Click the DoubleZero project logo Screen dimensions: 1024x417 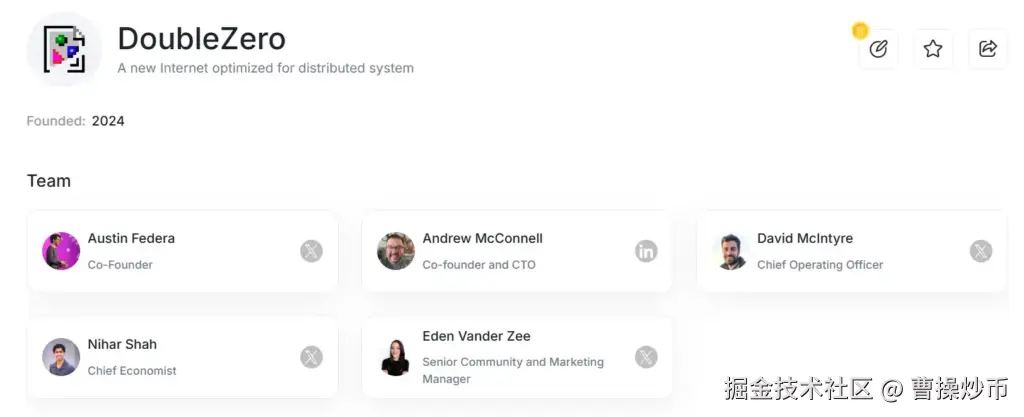pyautogui.click(x=64, y=50)
